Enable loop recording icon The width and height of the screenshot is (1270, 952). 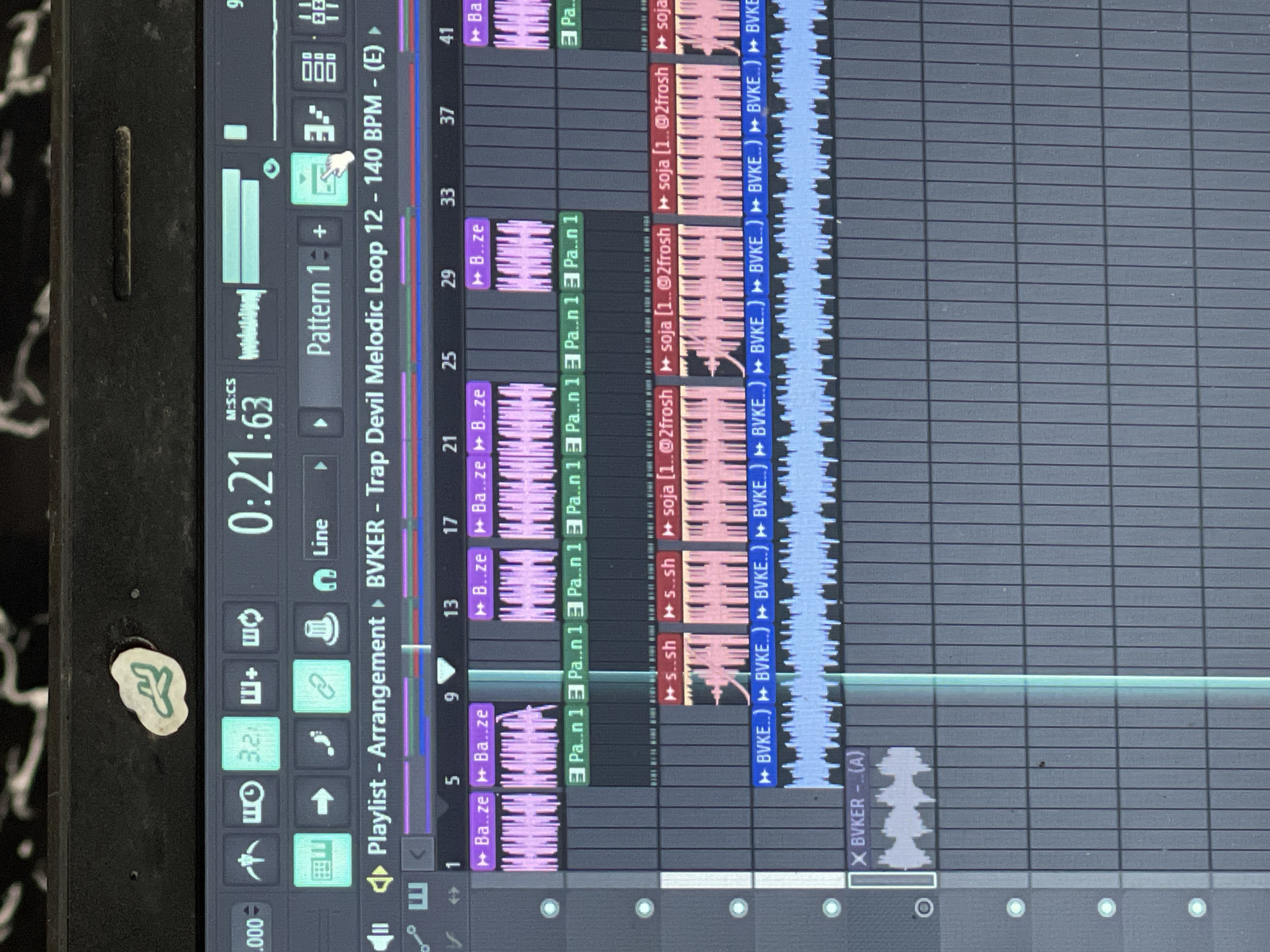coord(251,626)
